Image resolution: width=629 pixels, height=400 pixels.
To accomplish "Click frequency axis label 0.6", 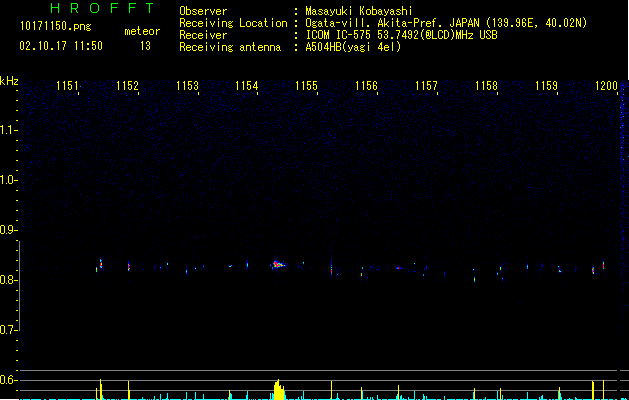I will 8,380.
